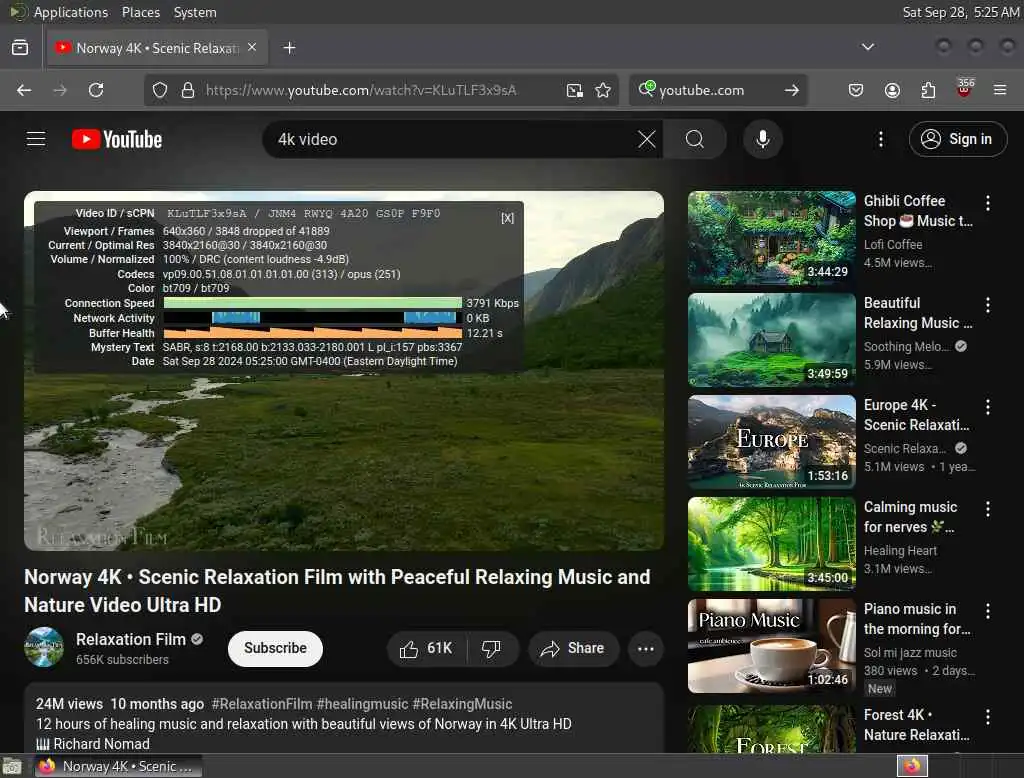The width and height of the screenshot is (1024, 778).
Task: Go forward with the browser forward arrow
Action: pos(60,90)
